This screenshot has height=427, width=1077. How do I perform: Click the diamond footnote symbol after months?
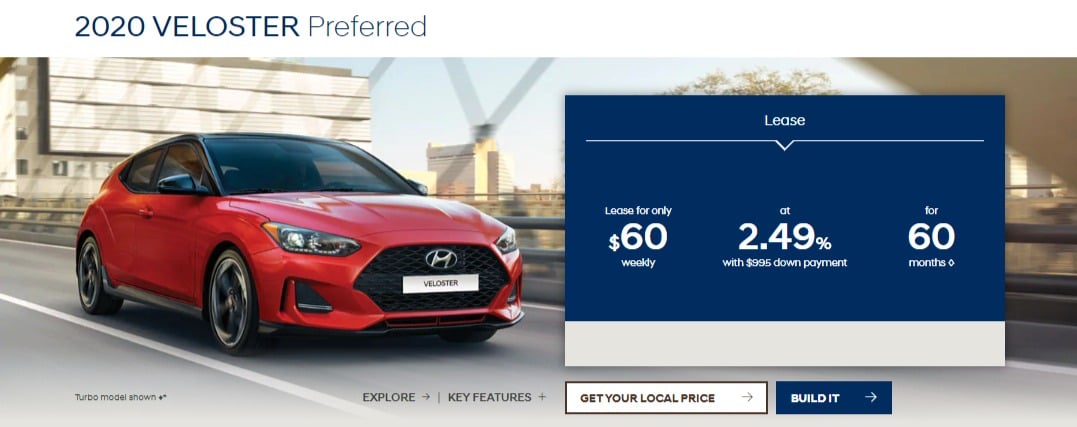pyautogui.click(x=951, y=263)
